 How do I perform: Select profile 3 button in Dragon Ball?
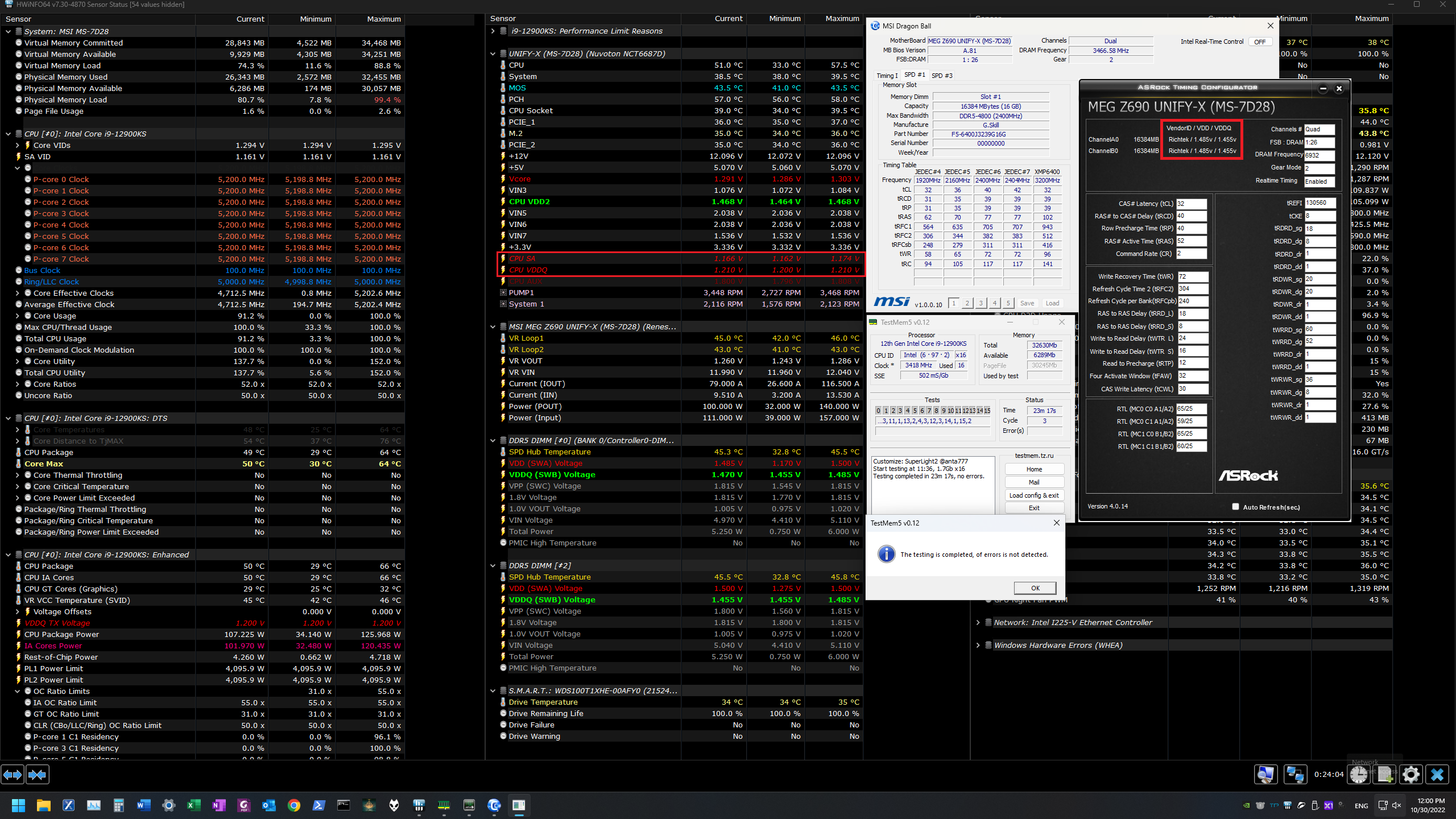(x=981, y=303)
